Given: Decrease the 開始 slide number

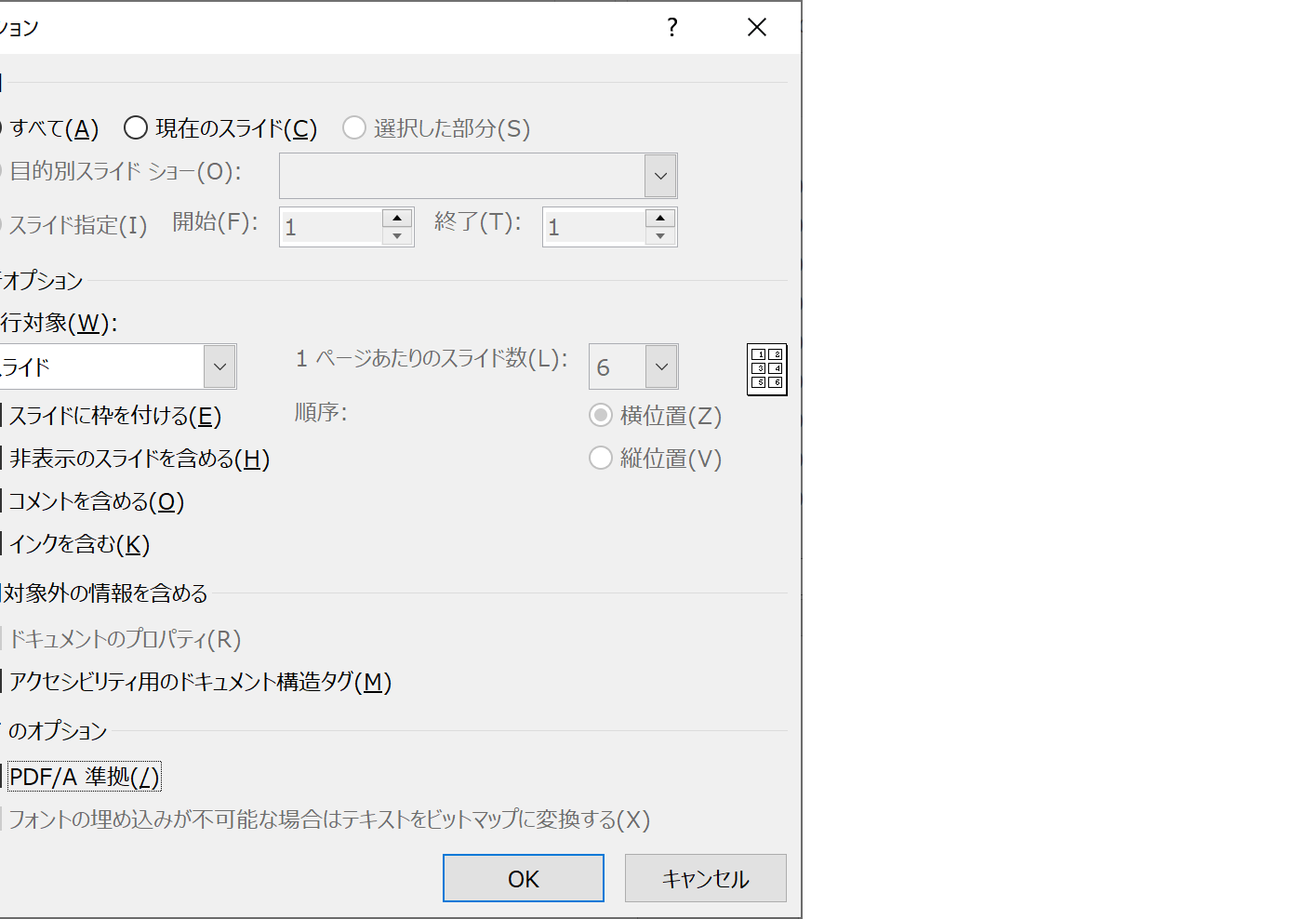Looking at the screenshot, I should [x=397, y=236].
